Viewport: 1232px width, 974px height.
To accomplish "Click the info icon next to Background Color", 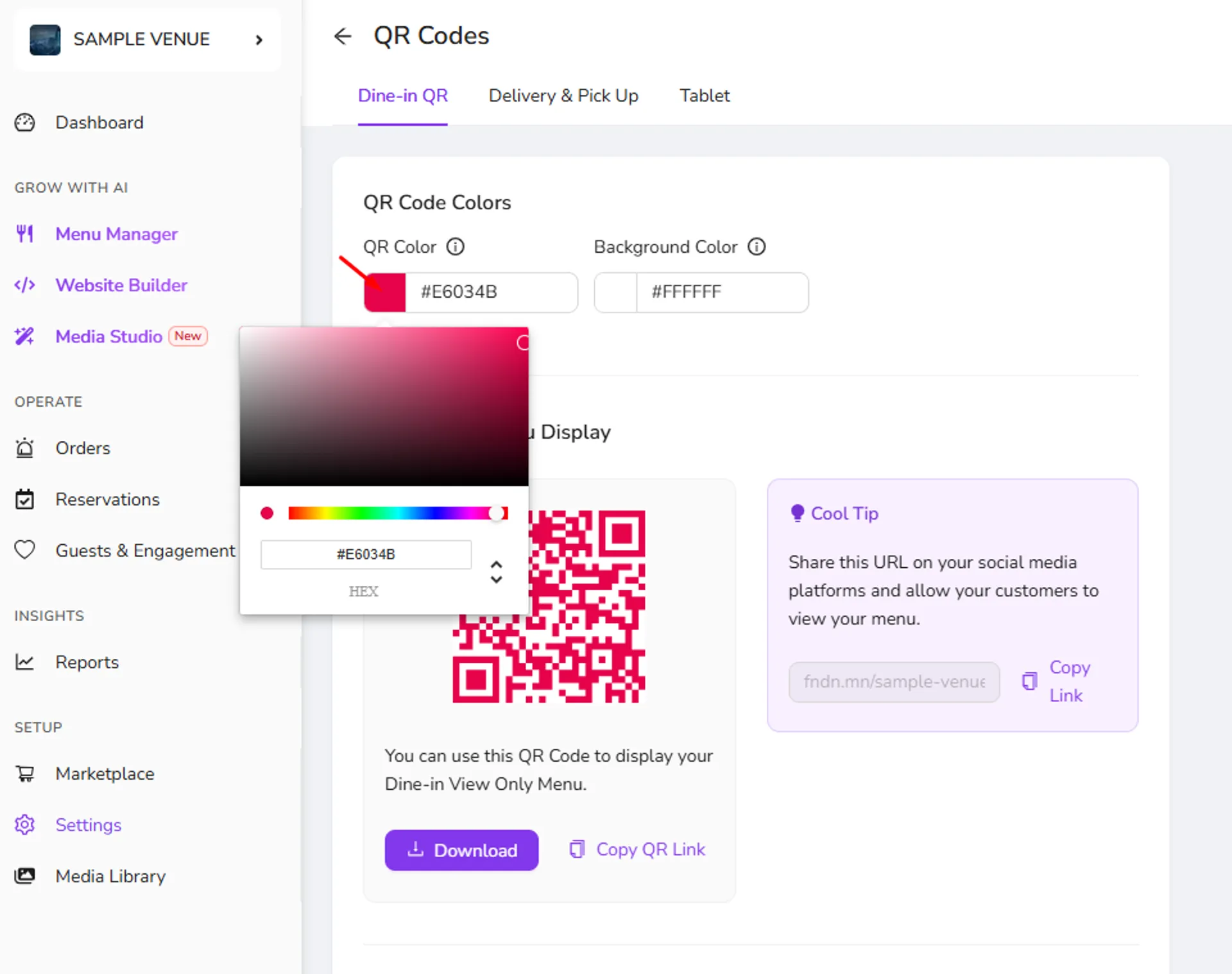I will tap(757, 247).
